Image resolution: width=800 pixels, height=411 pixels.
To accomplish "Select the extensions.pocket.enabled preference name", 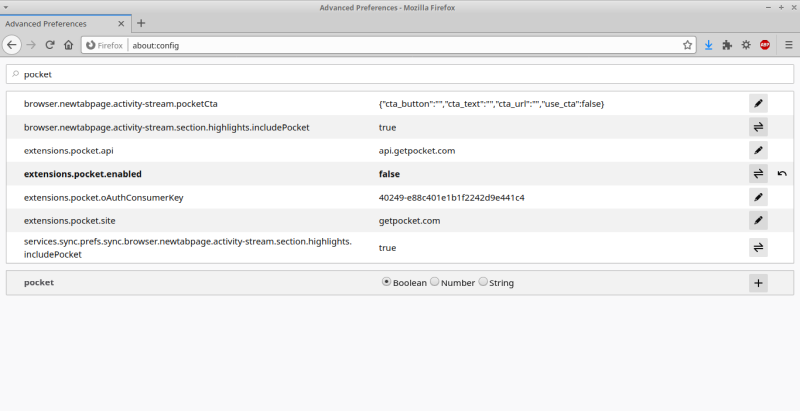I will 83,174.
